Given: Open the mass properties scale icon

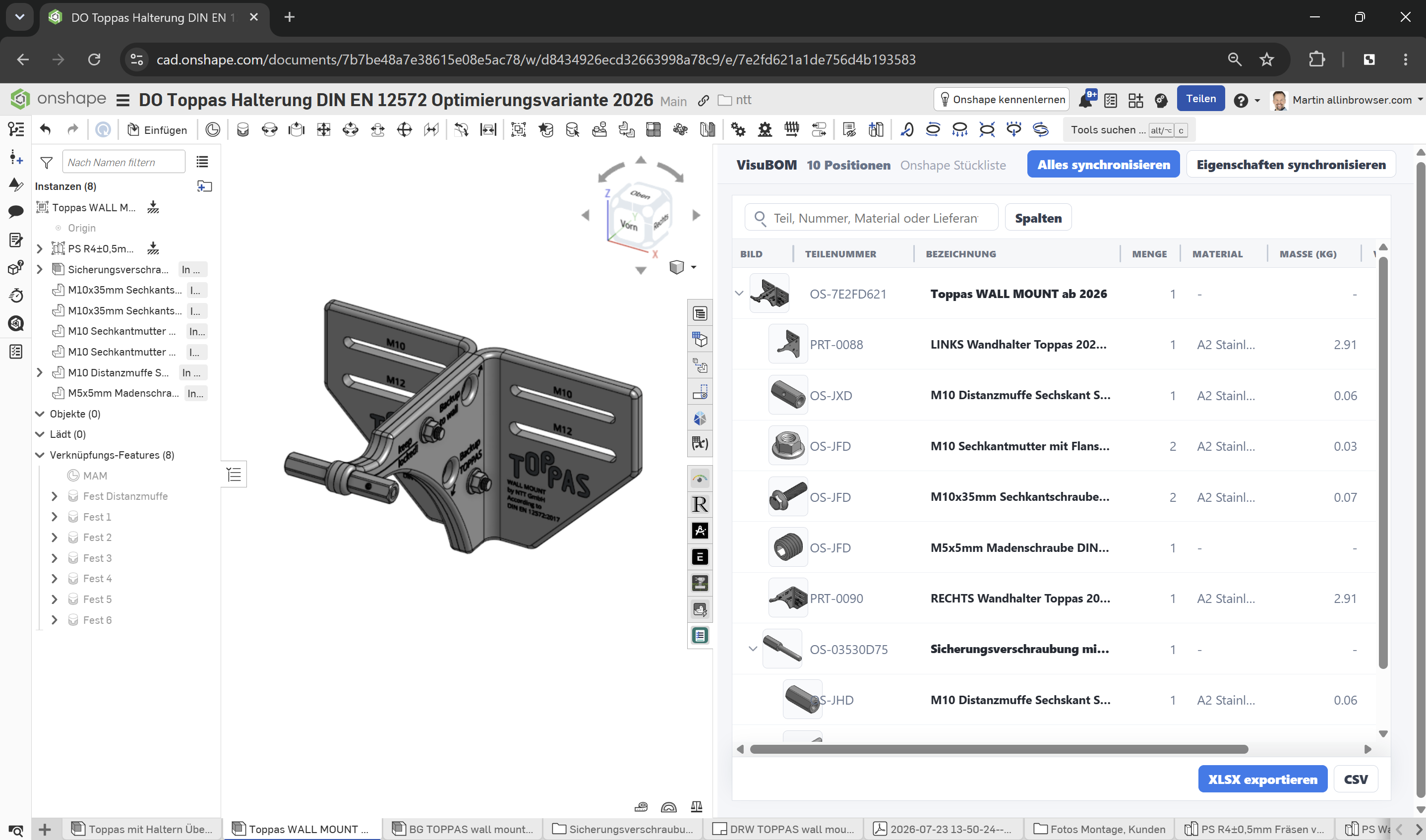Looking at the screenshot, I should pos(697,806).
